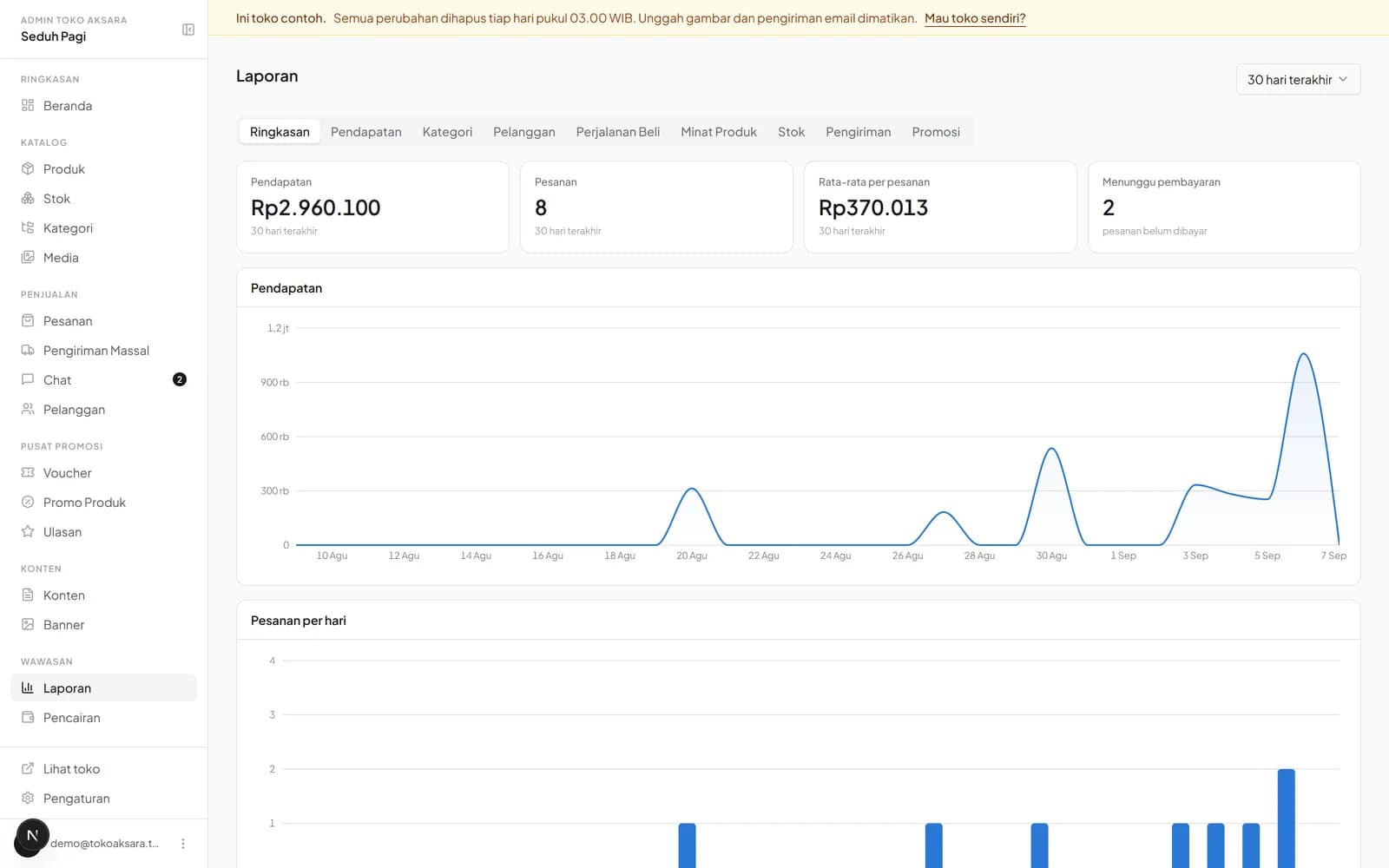The height and width of the screenshot is (868, 1389).
Task: Click the Promo Produk percent icon
Action: (28, 502)
